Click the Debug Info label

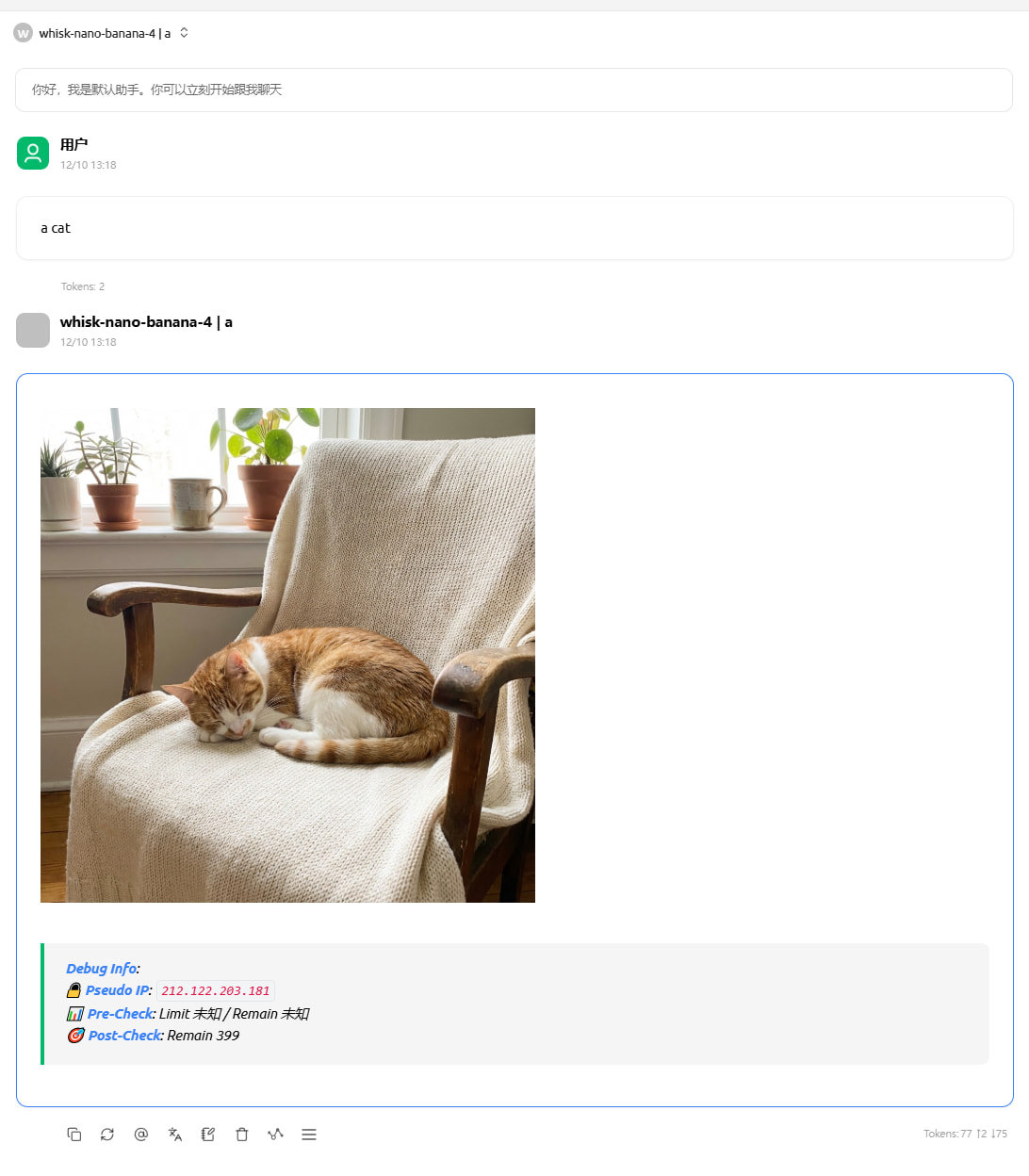click(x=101, y=969)
